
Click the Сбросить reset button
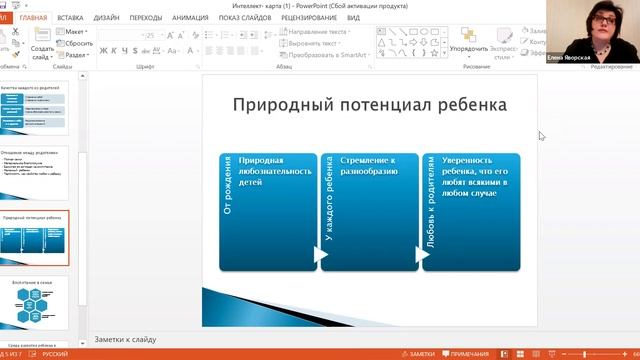(x=75, y=43)
